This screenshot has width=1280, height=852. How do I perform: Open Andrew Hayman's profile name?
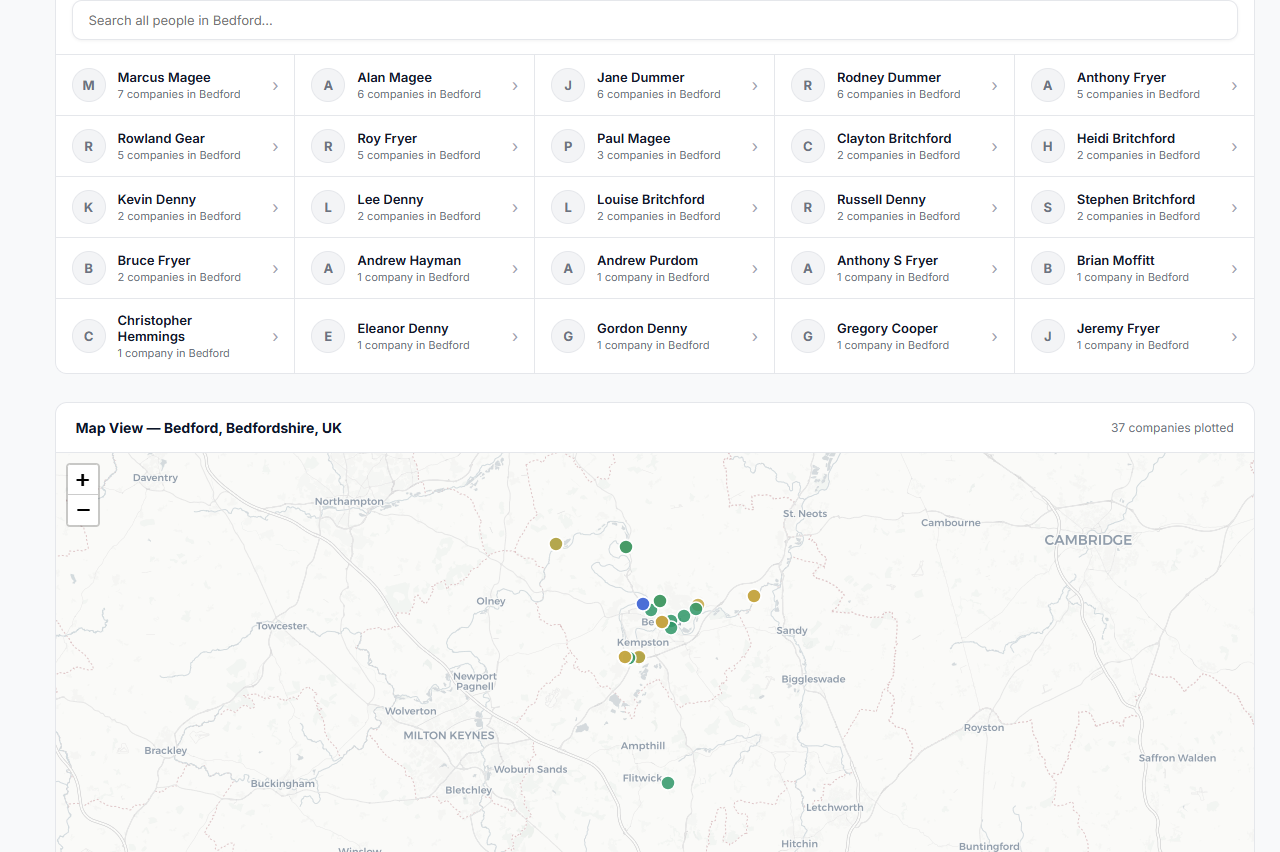(409, 260)
